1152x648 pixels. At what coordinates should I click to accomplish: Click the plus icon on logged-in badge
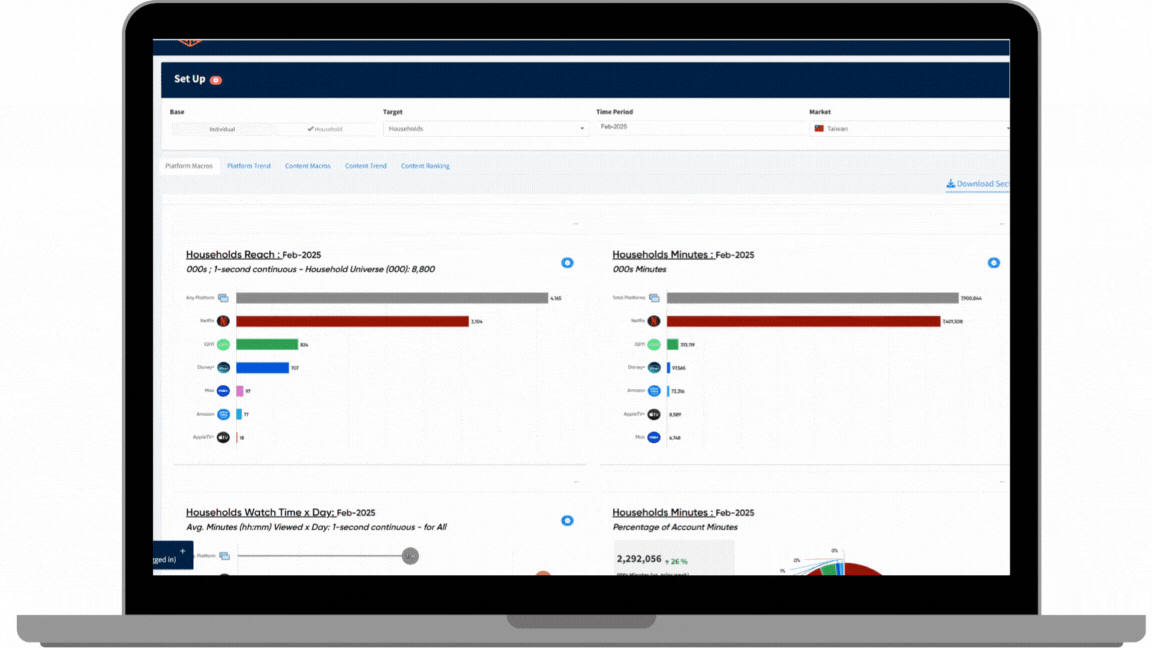point(182,550)
